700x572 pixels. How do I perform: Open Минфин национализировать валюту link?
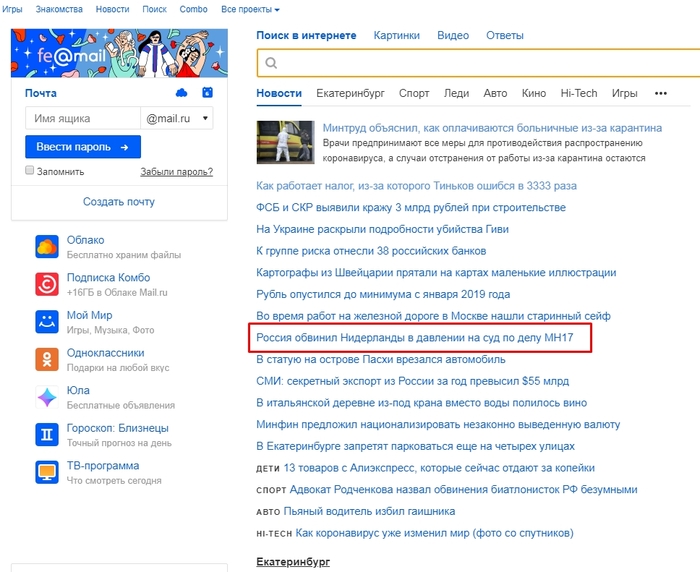[x=438, y=425]
